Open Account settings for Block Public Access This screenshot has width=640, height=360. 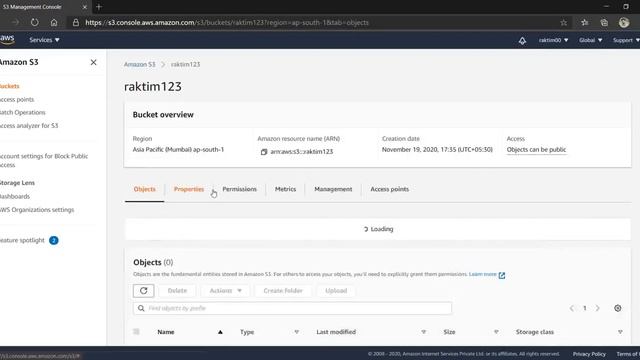(44, 160)
